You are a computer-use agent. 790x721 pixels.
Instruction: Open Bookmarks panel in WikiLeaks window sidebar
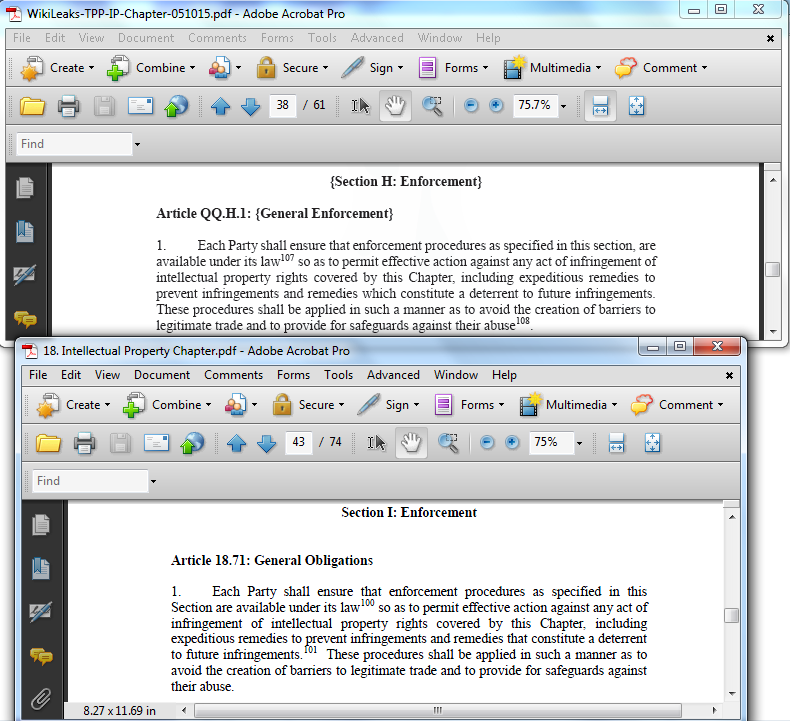pos(25,232)
